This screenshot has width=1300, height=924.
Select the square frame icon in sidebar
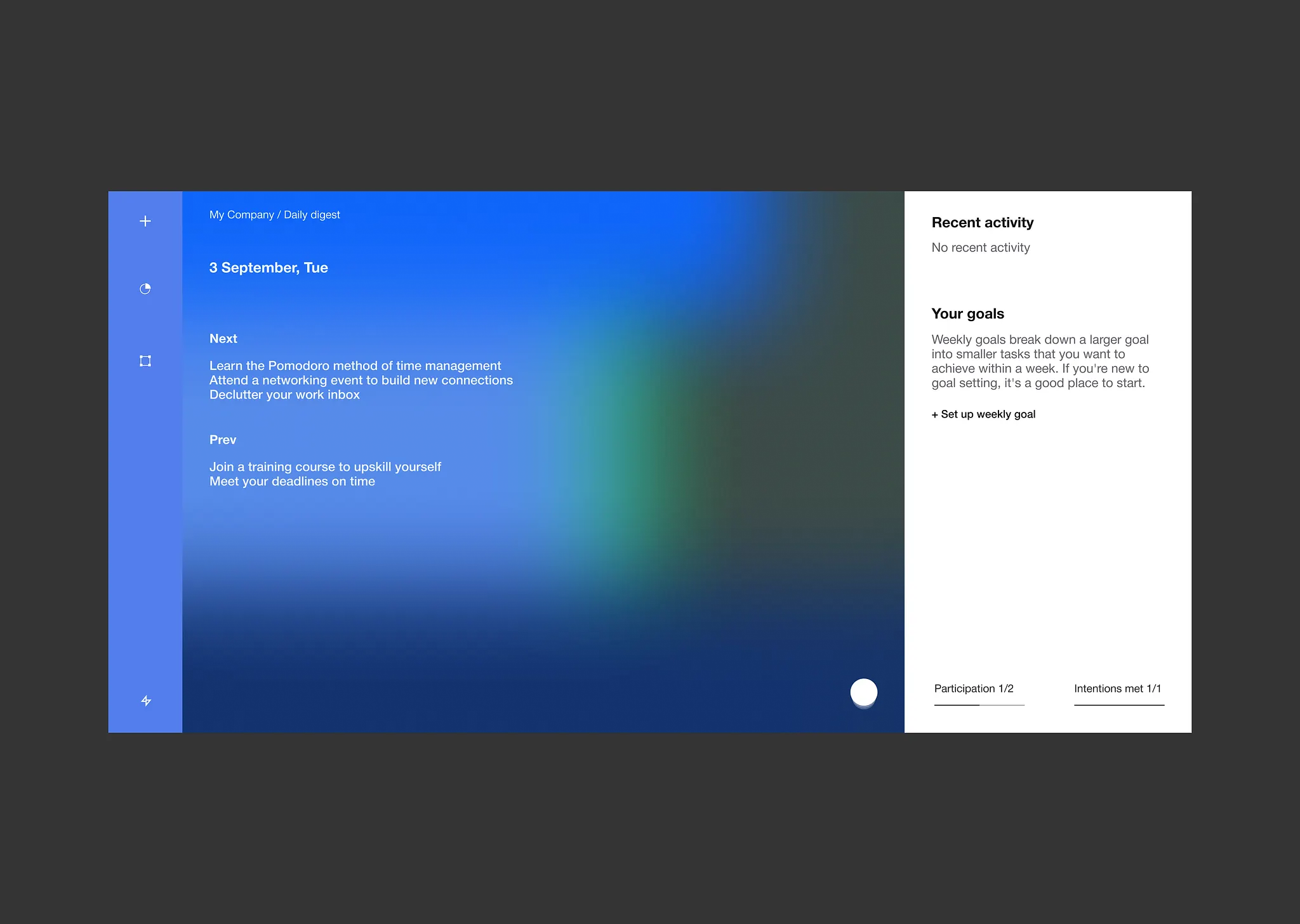145,361
